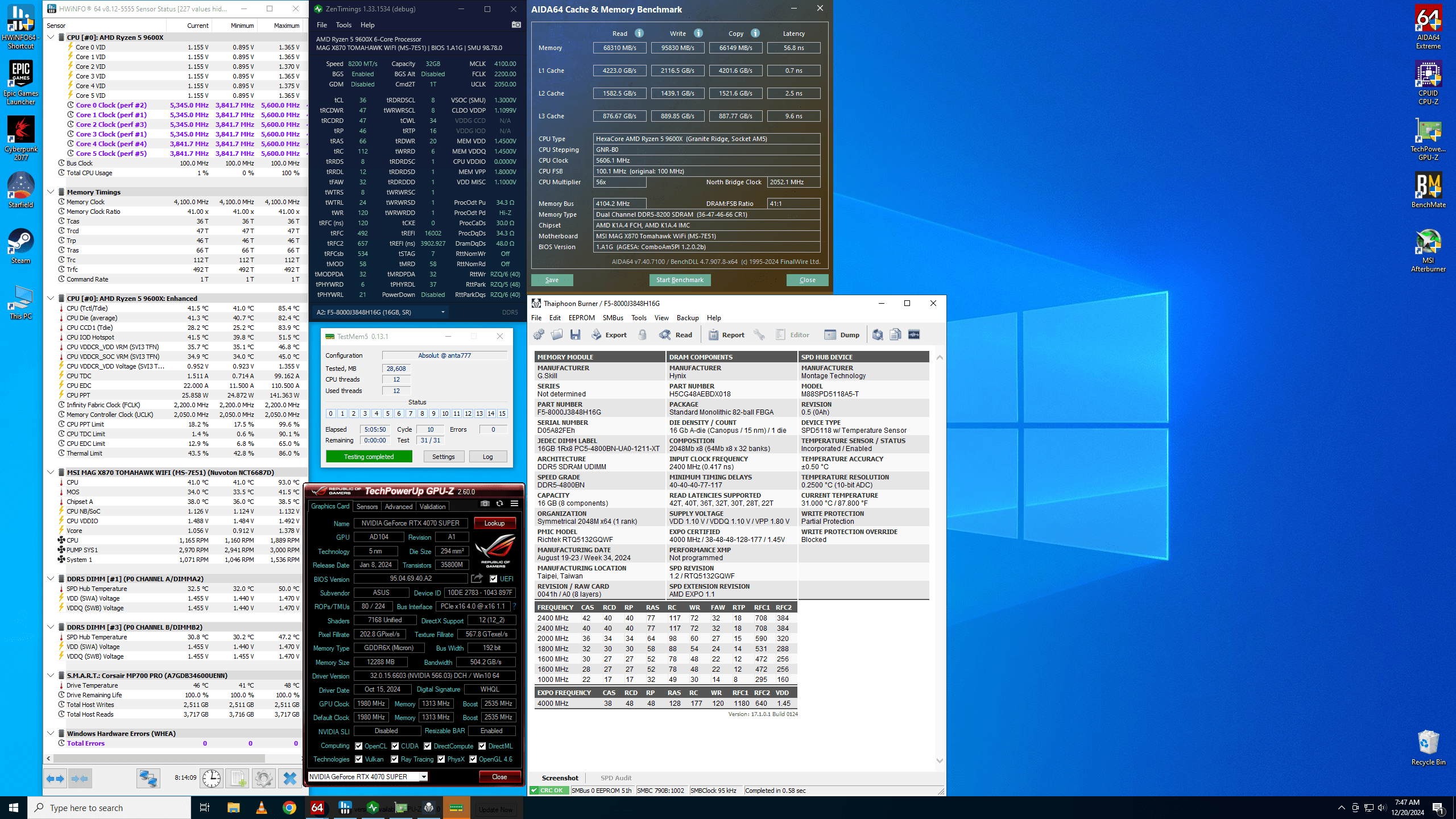Screen dimensions: 1456x819
Task: Click the ZenTimings screenshot camera icon
Action: [x=516, y=25]
